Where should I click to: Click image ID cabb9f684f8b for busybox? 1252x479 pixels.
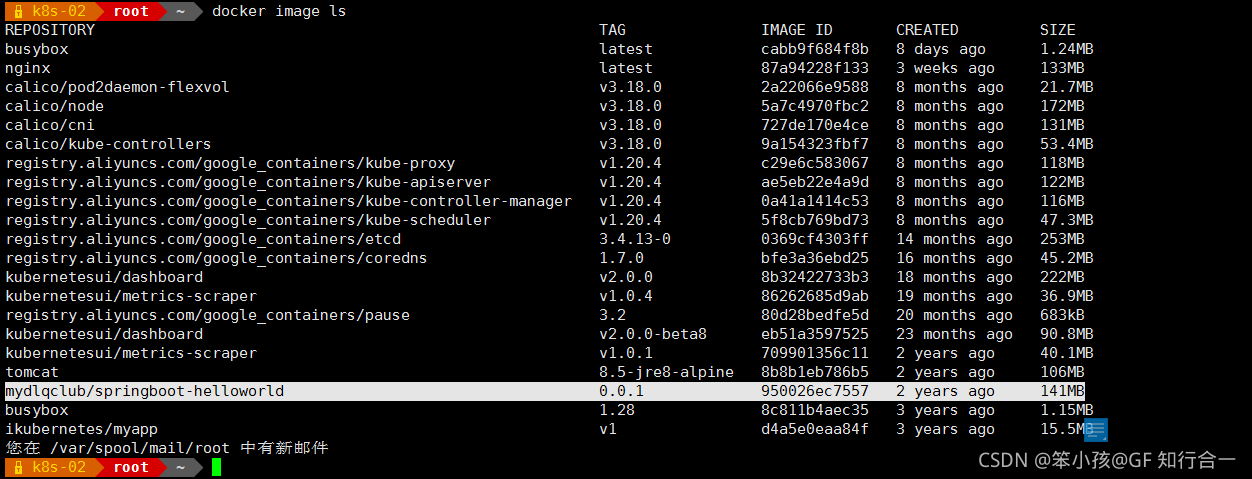(x=815, y=49)
